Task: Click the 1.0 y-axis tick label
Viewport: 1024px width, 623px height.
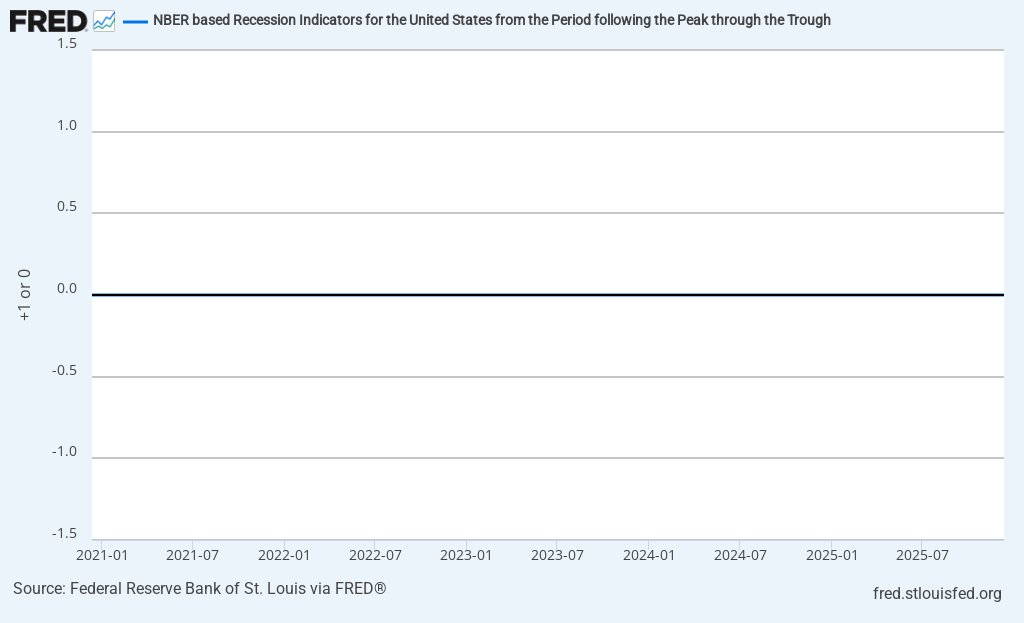Action: point(67,125)
